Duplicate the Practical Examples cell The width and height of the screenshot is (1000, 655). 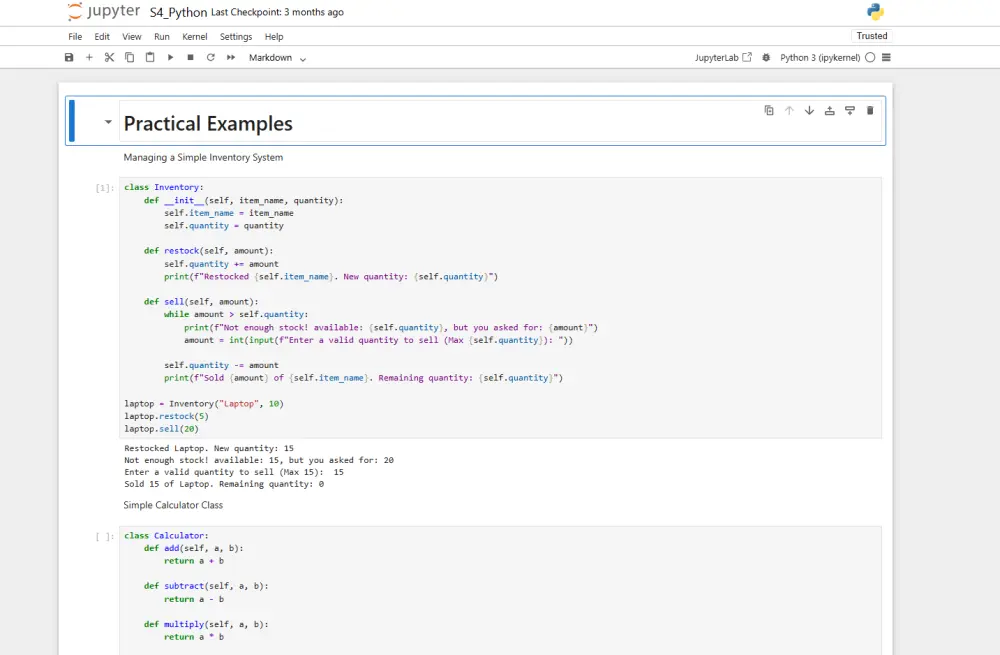tap(769, 110)
